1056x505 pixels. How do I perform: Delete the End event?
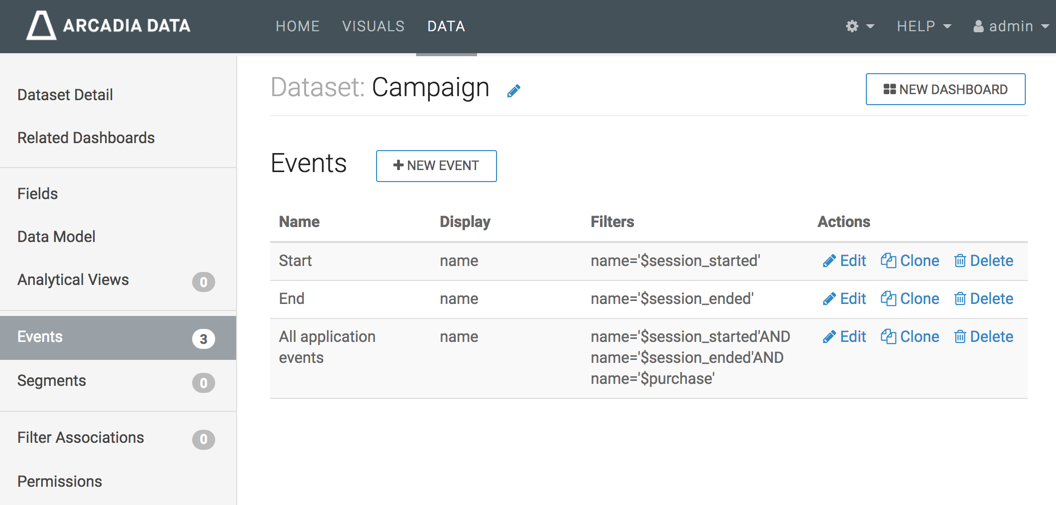[983, 299]
